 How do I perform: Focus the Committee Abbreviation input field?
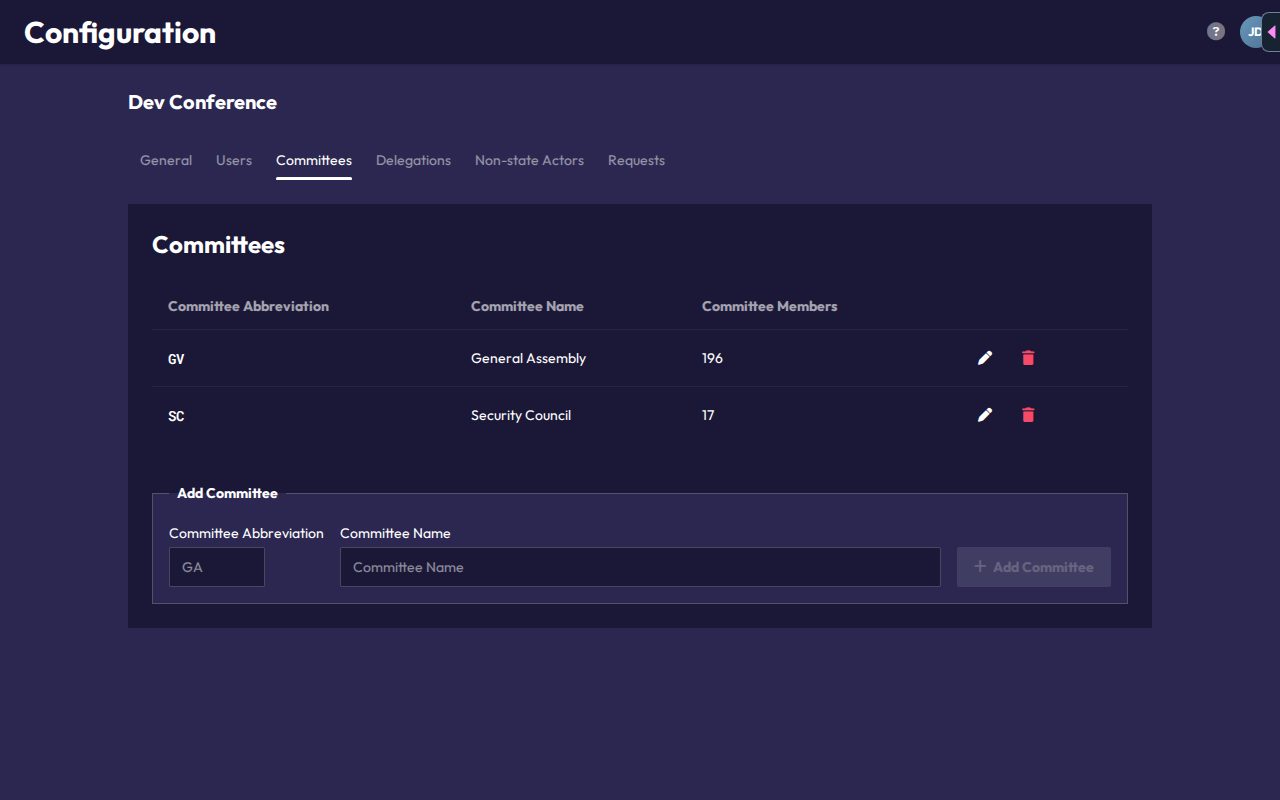coord(217,567)
